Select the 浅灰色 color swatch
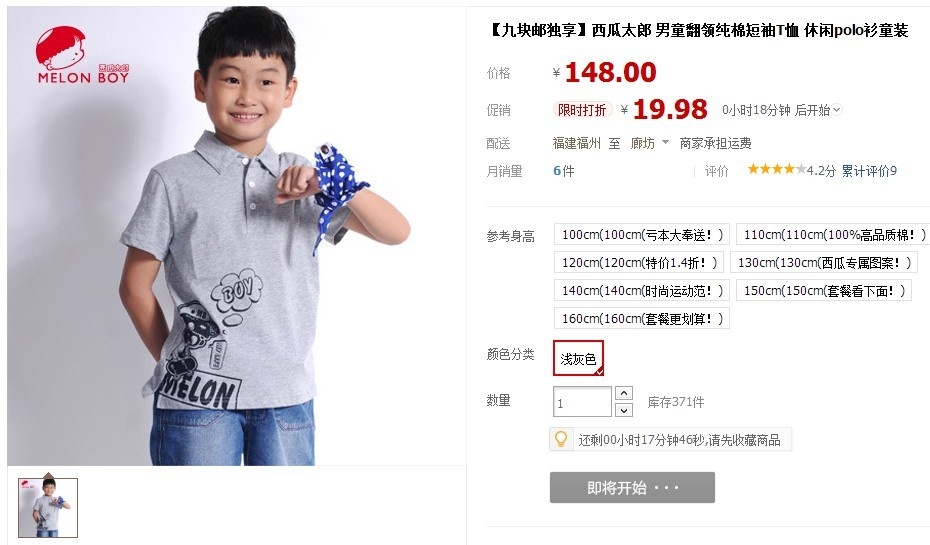This screenshot has height=545, width=930. [578, 358]
